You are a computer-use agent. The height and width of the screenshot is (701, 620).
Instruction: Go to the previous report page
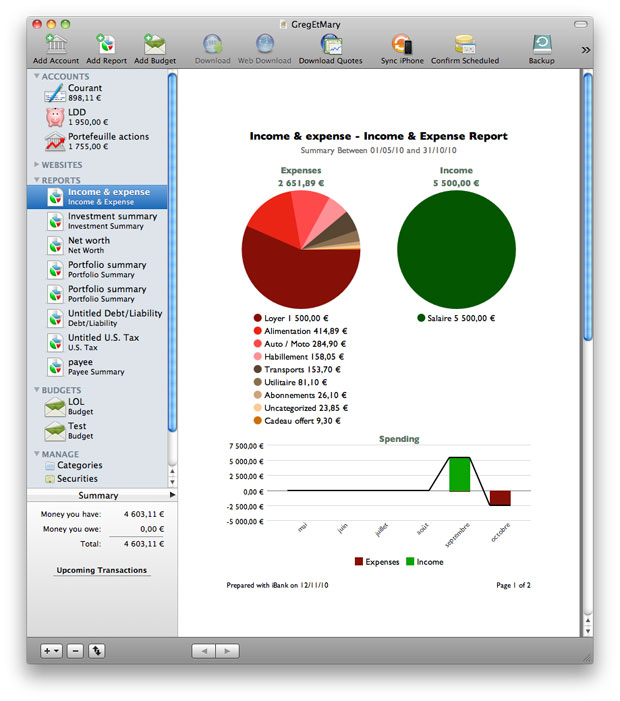point(204,651)
